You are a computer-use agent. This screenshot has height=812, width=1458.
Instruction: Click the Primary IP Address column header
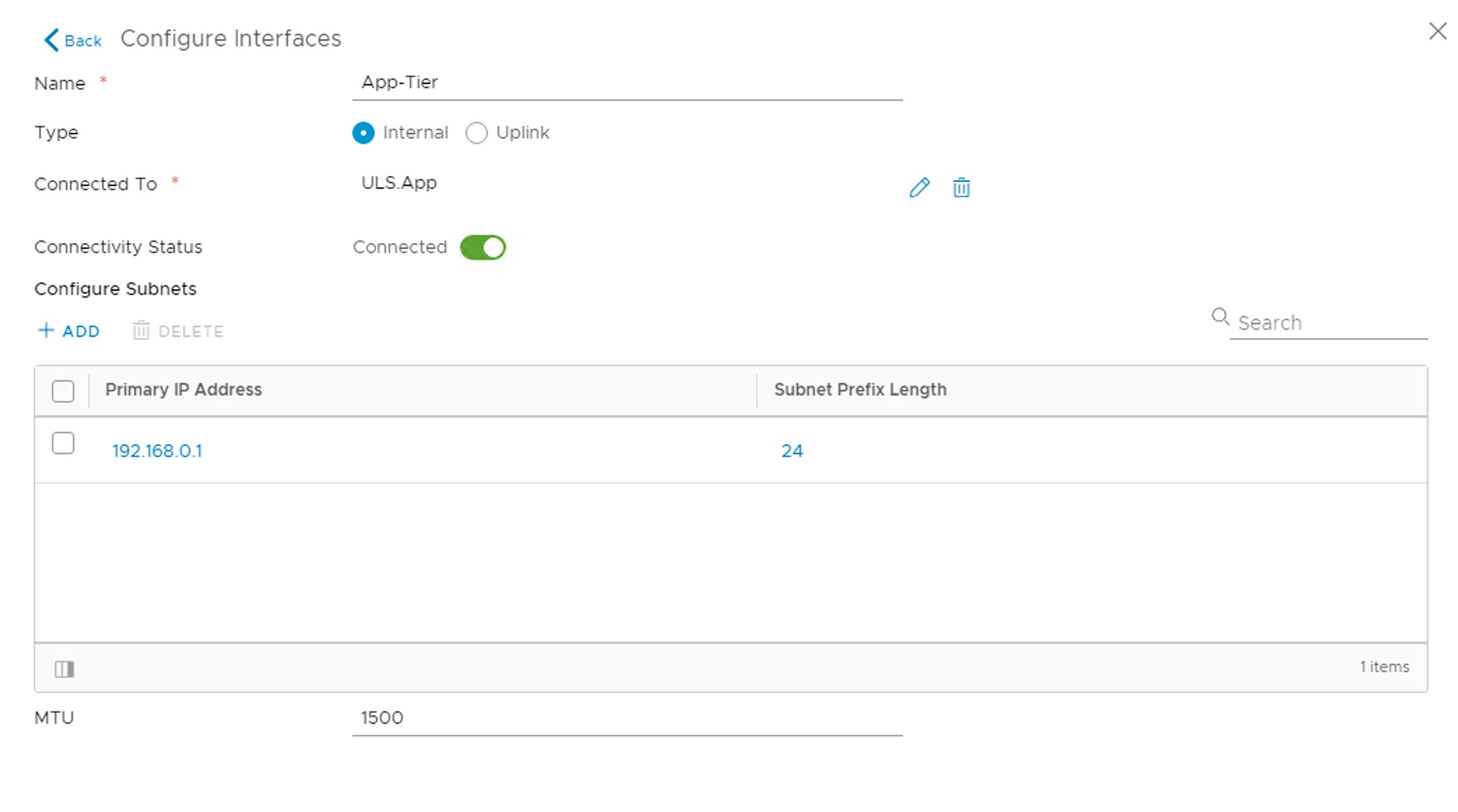(x=184, y=390)
